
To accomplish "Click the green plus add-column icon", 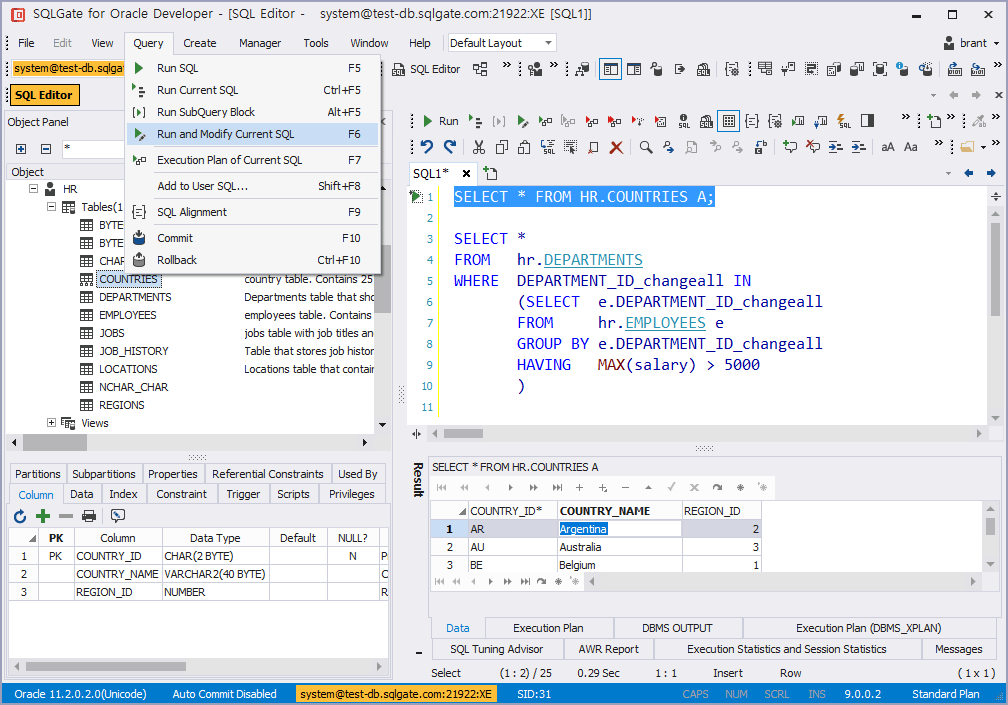I will point(43,516).
